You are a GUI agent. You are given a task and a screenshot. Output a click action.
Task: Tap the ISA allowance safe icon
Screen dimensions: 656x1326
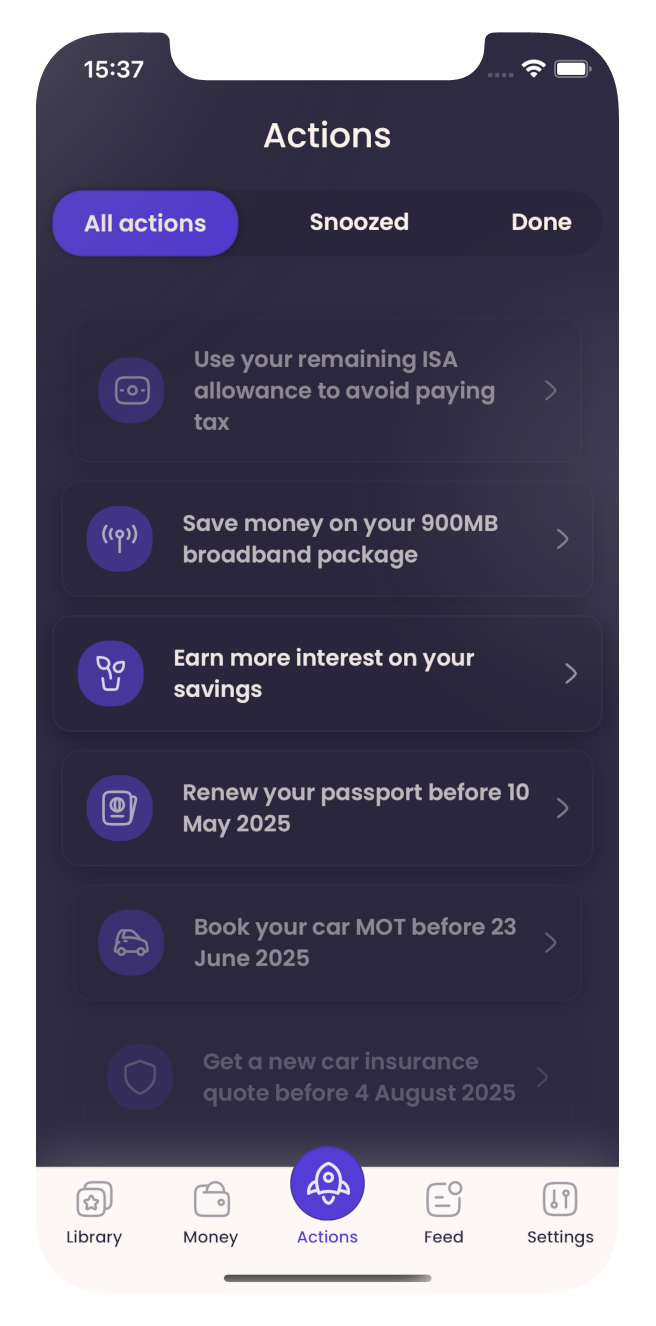point(131,390)
